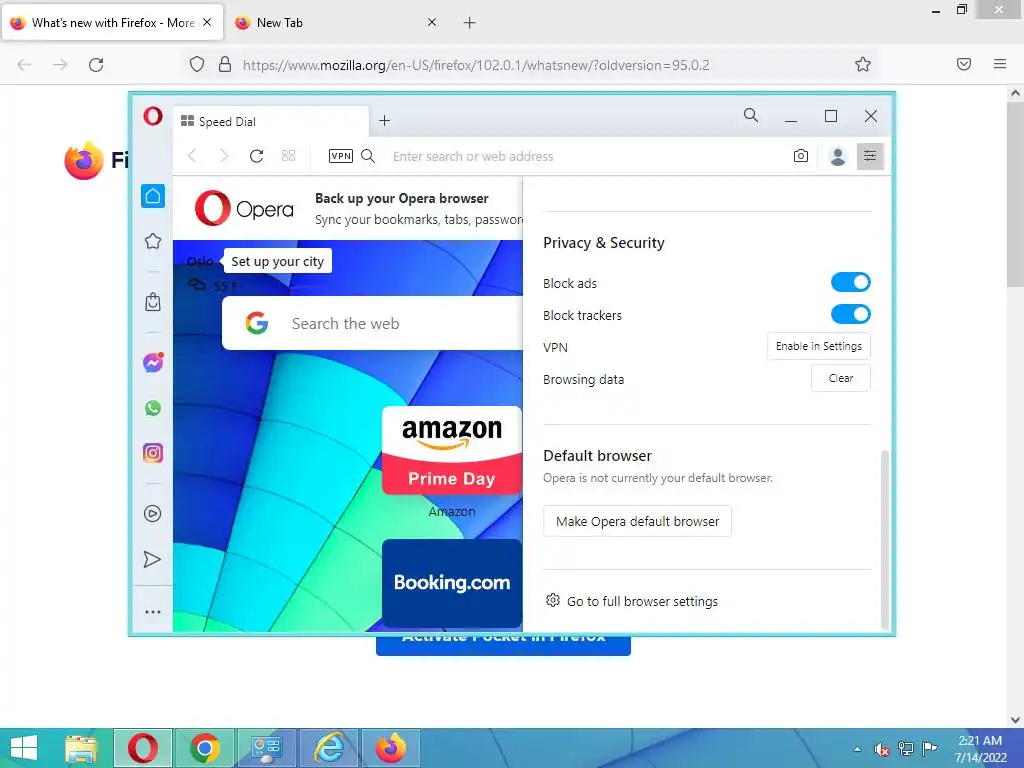The width and height of the screenshot is (1024, 768).
Task: Click Opera Easy Setup panel scrollbar
Action: click(885, 539)
